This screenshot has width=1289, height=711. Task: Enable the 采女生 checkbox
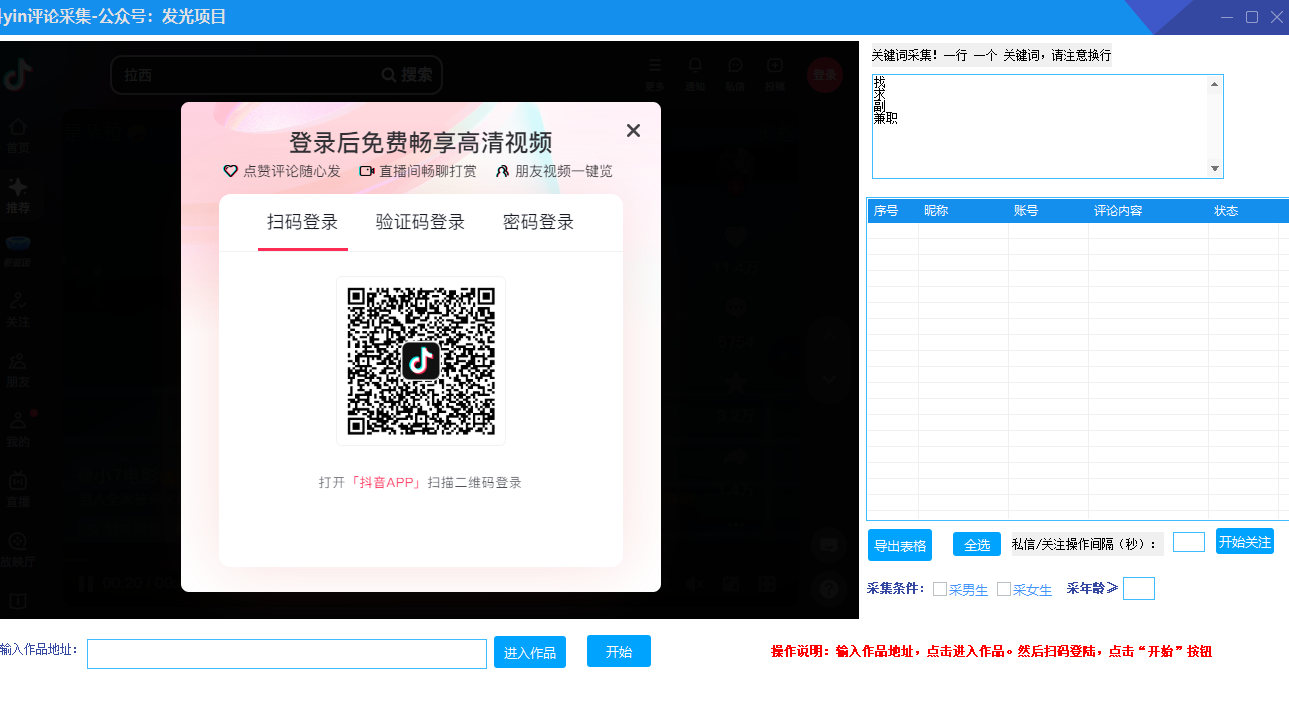coord(1002,590)
